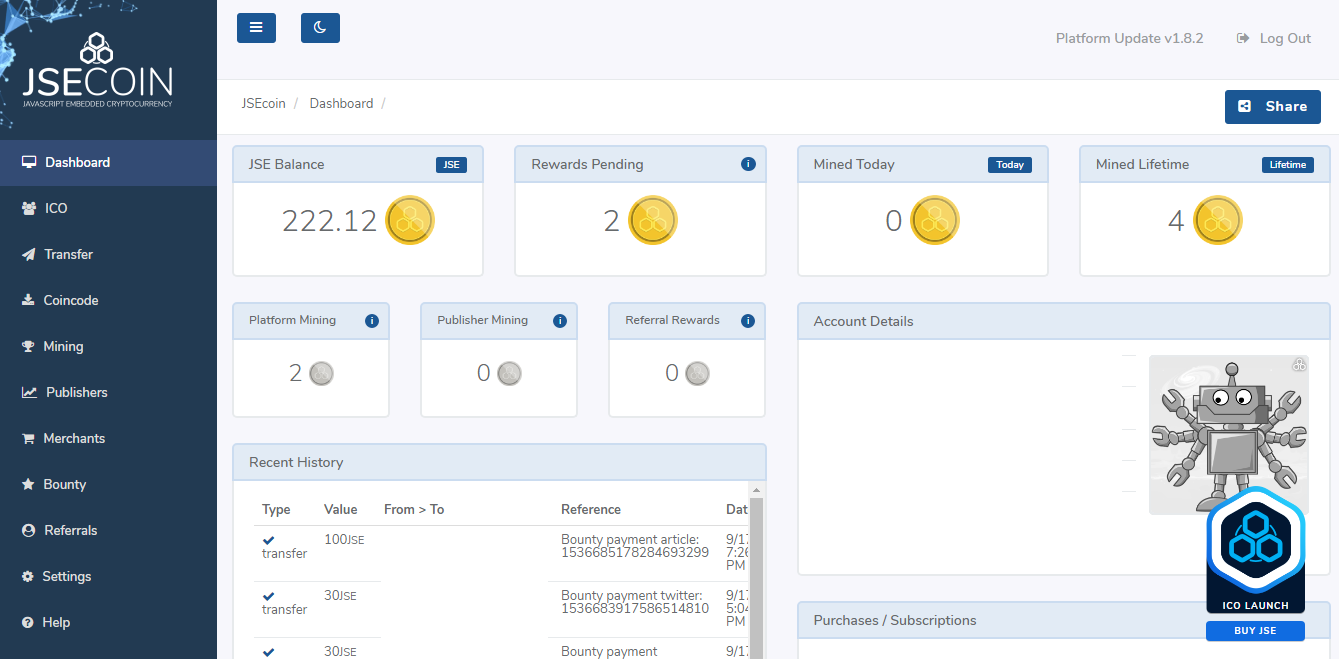This screenshot has width=1339, height=659.
Task: Click the Rewards Pending info icon
Action: [748, 164]
